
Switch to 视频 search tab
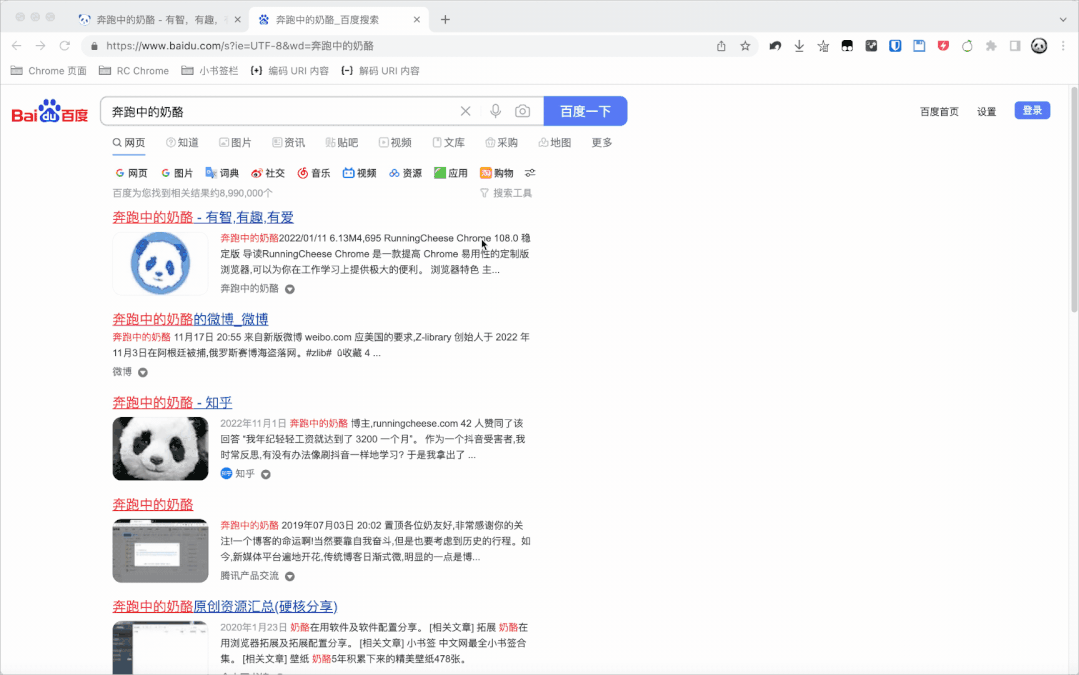coord(395,142)
